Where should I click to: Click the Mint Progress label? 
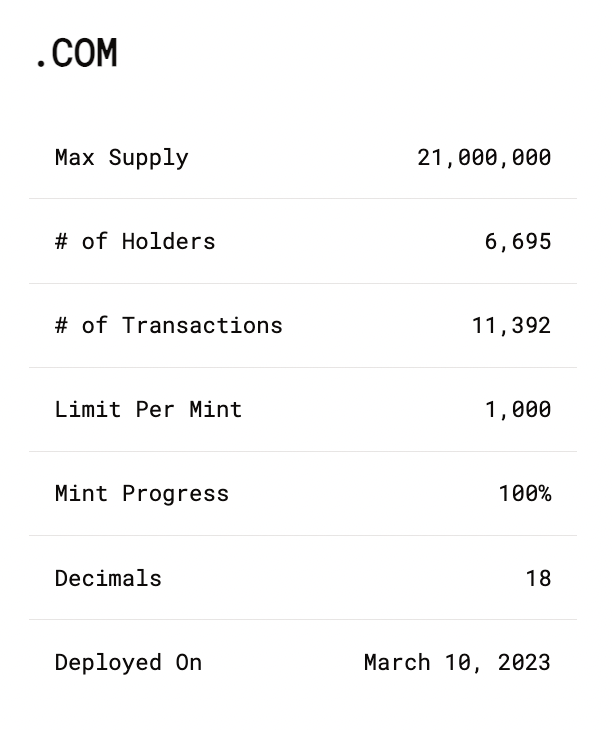pyautogui.click(x=142, y=493)
